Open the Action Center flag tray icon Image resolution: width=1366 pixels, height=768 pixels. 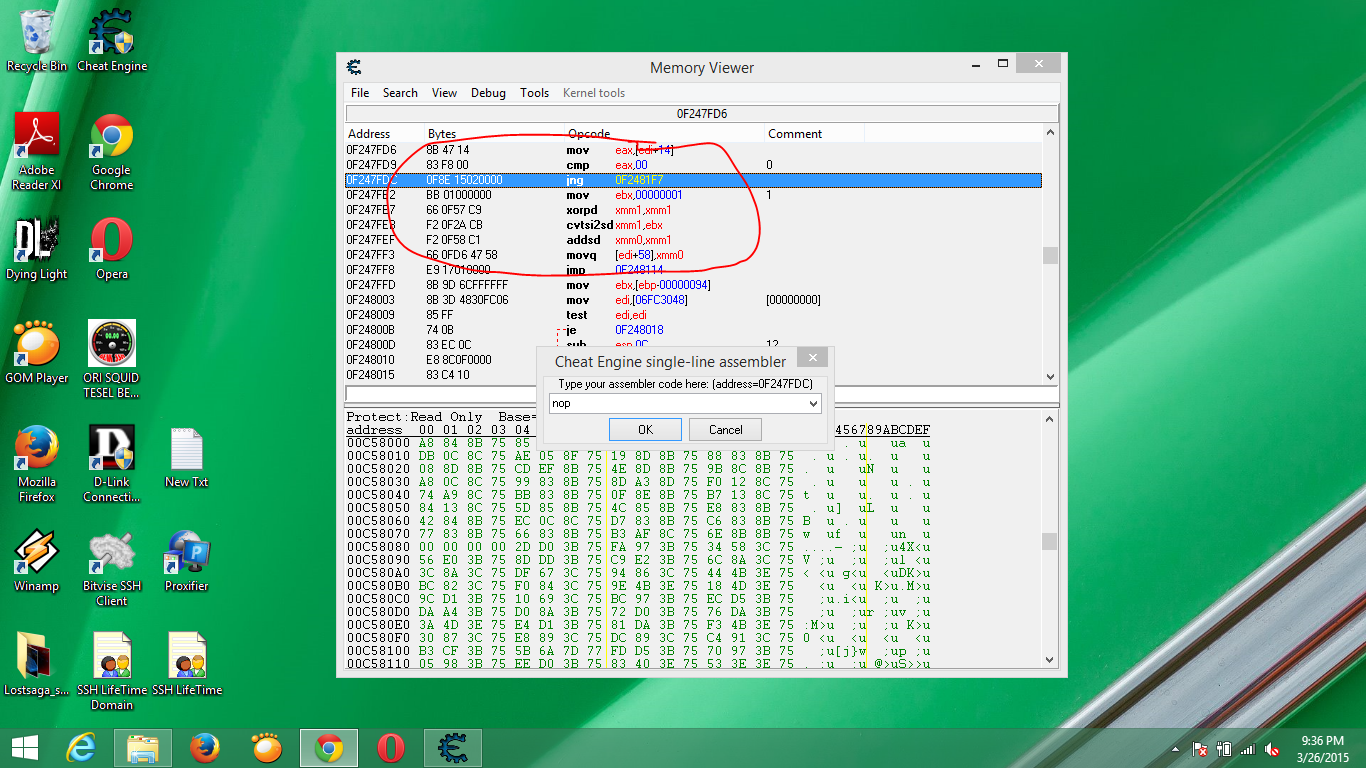click(1200, 749)
